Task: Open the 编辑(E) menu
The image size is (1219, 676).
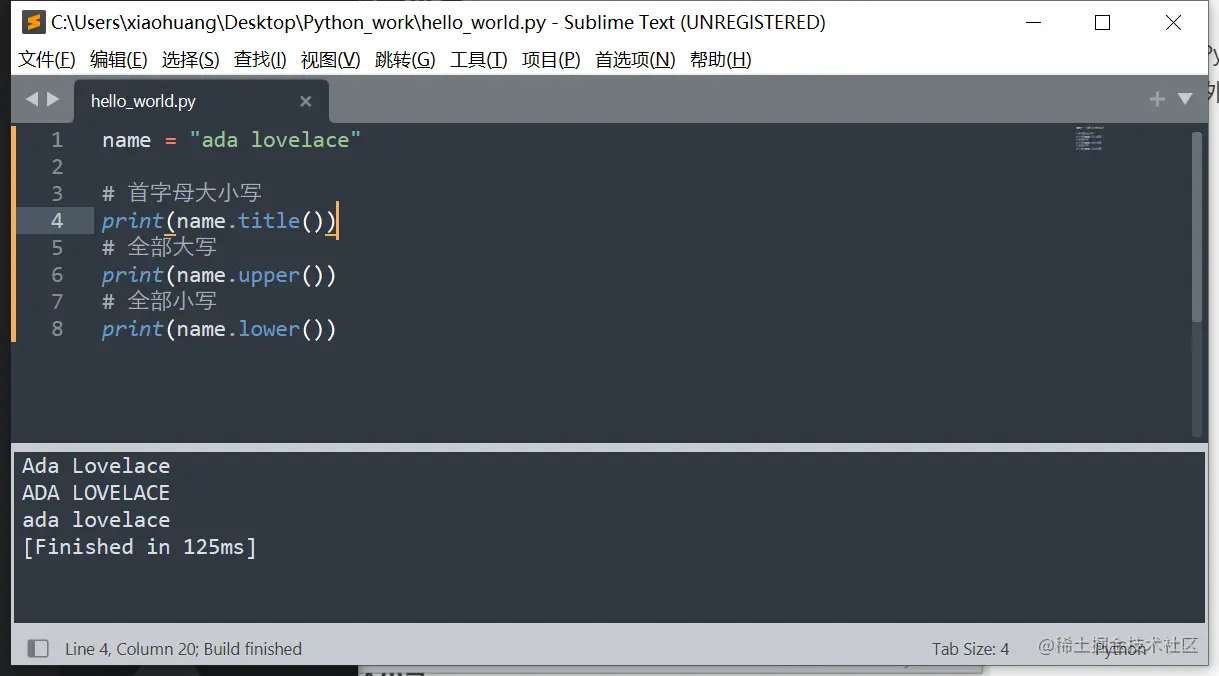Action: coord(118,60)
